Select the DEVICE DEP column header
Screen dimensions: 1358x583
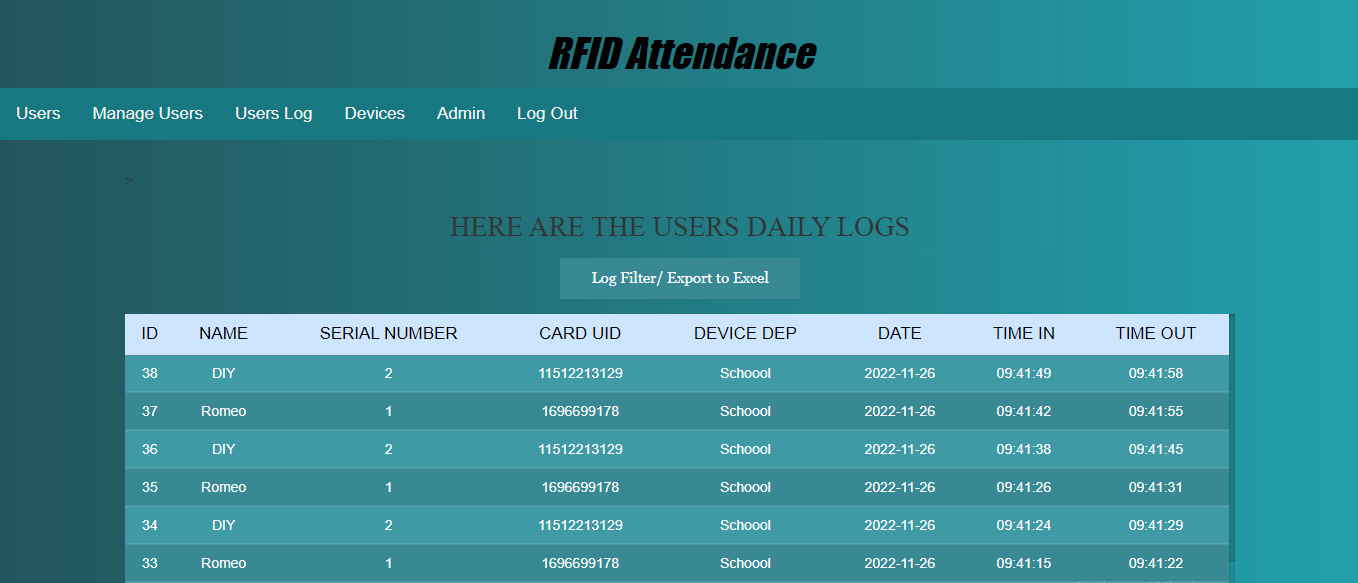tap(745, 334)
